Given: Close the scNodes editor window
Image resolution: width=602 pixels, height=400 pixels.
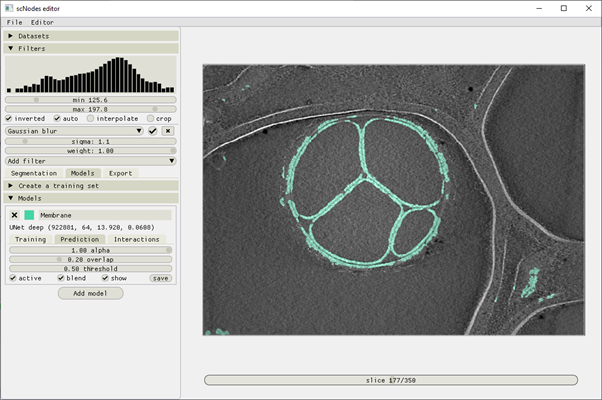Looking at the screenshot, I should (x=589, y=8).
